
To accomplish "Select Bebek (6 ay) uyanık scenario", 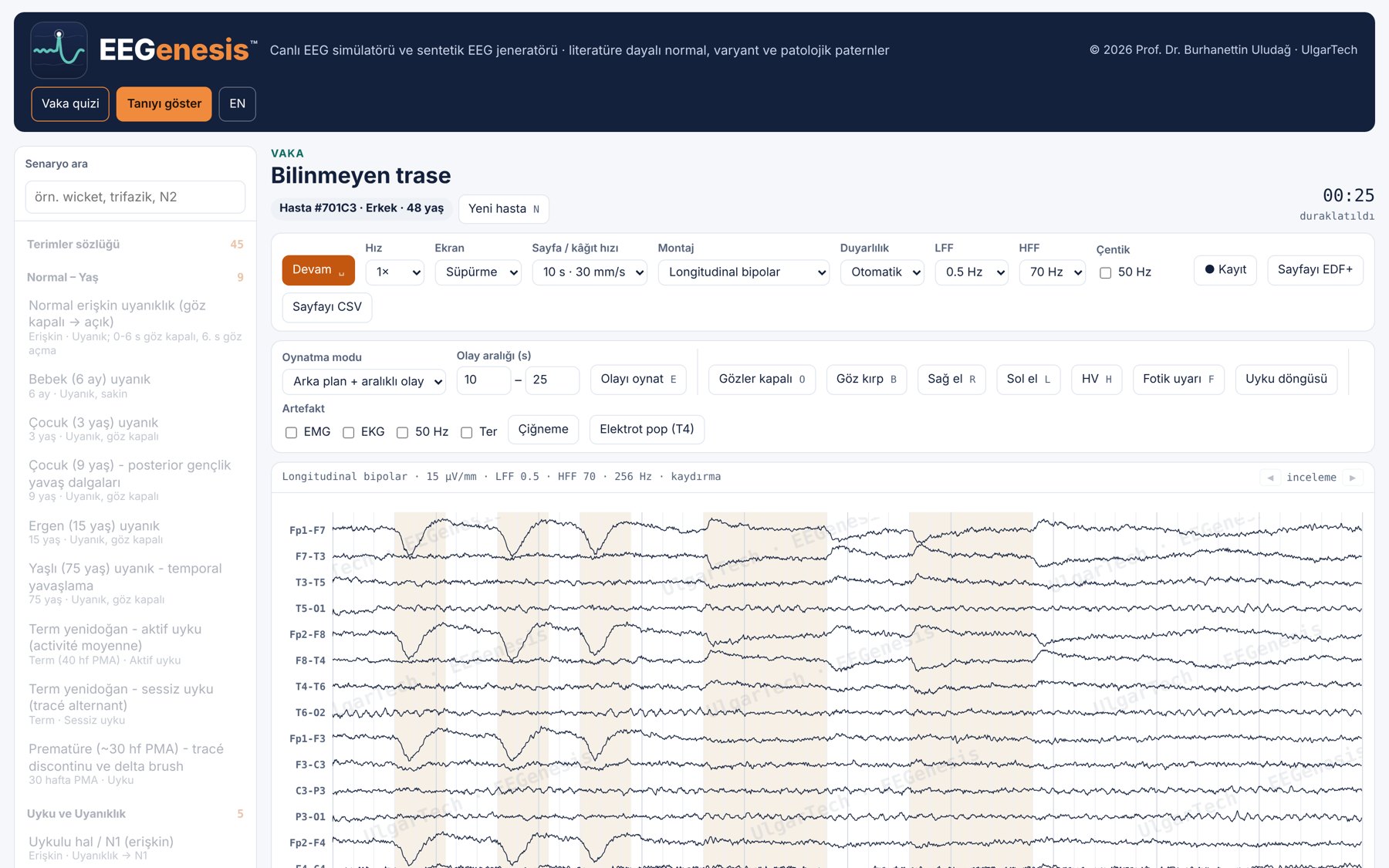I will point(135,387).
